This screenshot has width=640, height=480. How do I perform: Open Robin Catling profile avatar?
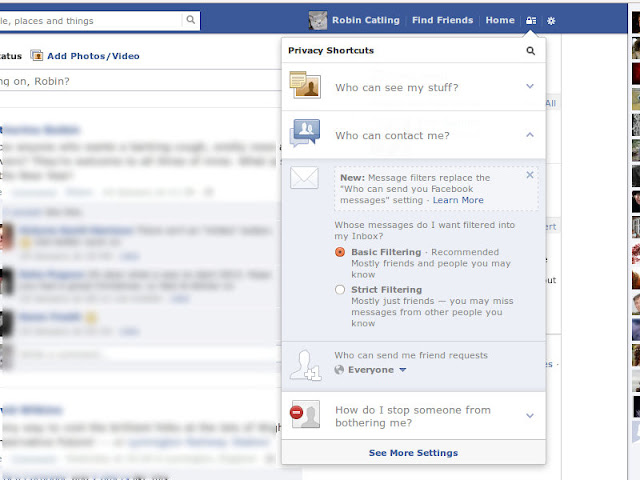[x=318, y=20]
